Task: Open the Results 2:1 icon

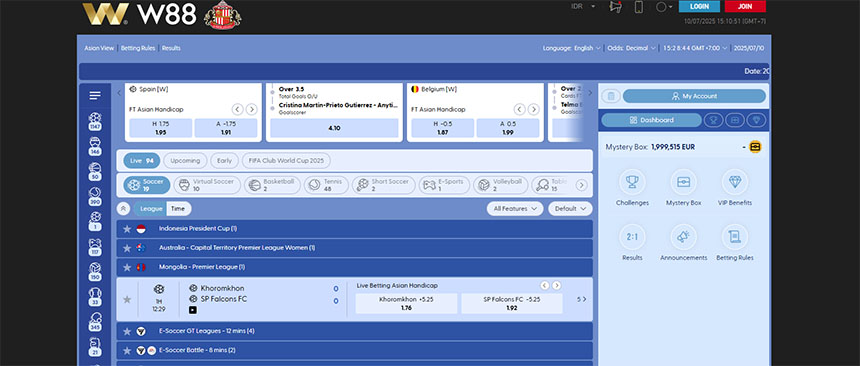Action: pyautogui.click(x=632, y=237)
